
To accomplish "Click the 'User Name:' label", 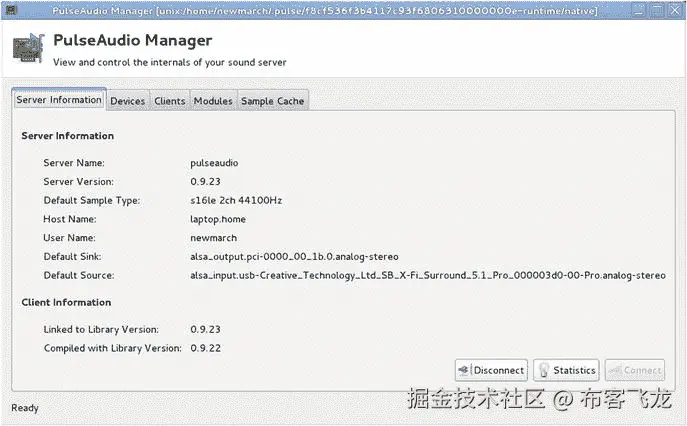I will 69,238.
